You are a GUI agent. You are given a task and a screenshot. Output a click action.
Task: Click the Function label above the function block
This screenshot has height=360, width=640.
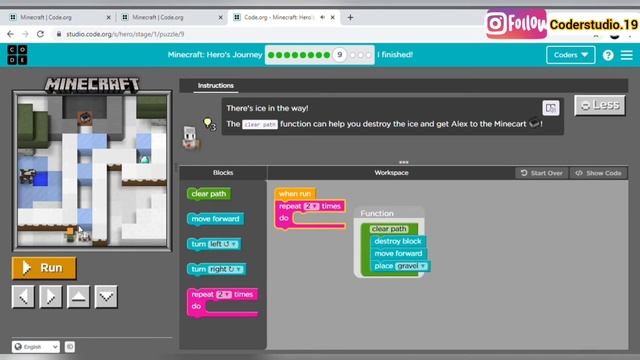click(x=377, y=213)
